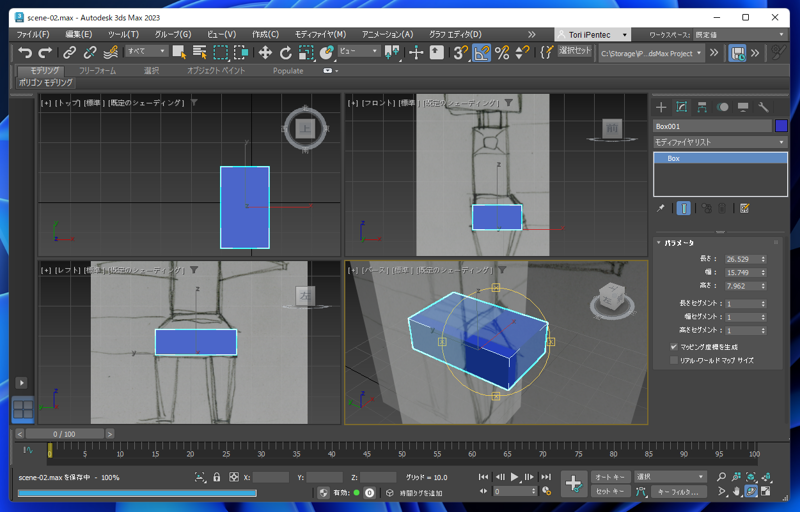Open the 編集(E) menu
This screenshot has height=512, width=800.
(79, 34)
